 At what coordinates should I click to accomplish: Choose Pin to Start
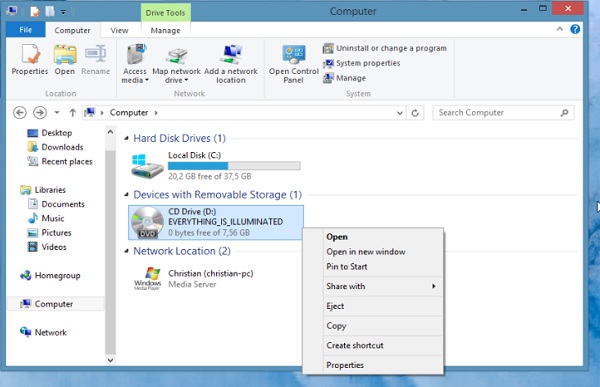(347, 267)
